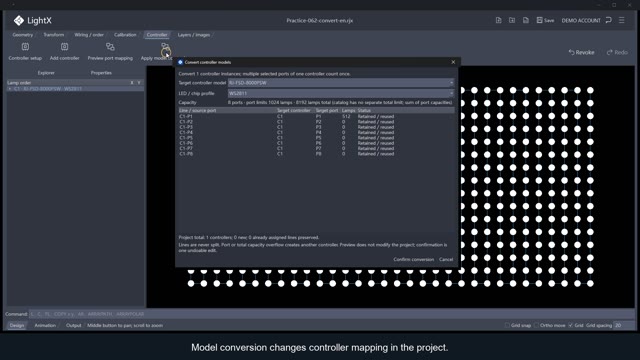This screenshot has width=640, height=360.
Task: Switch to the Geometry tab
Action: pyautogui.click(x=22, y=35)
